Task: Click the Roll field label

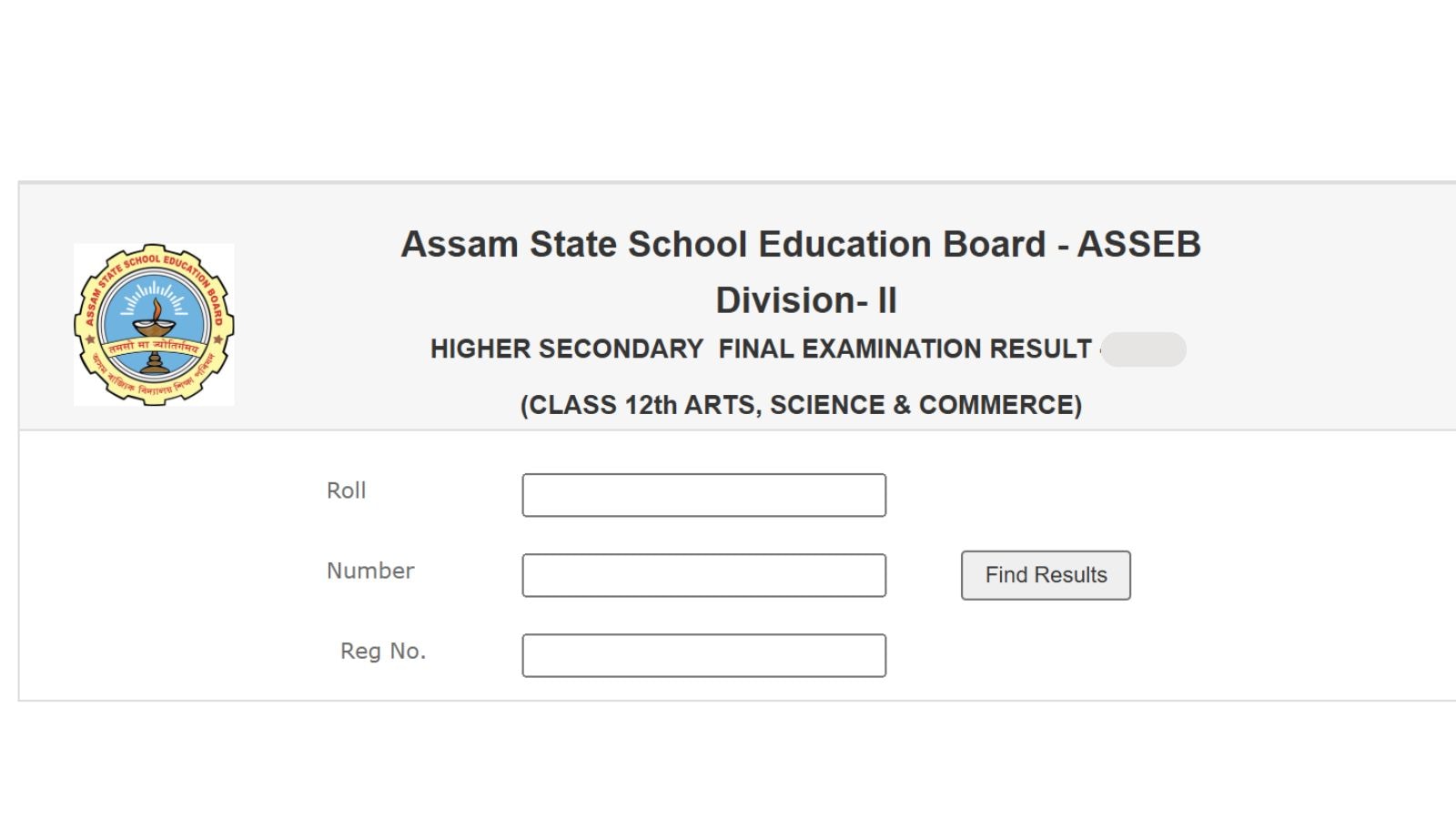Action: pyautogui.click(x=346, y=490)
